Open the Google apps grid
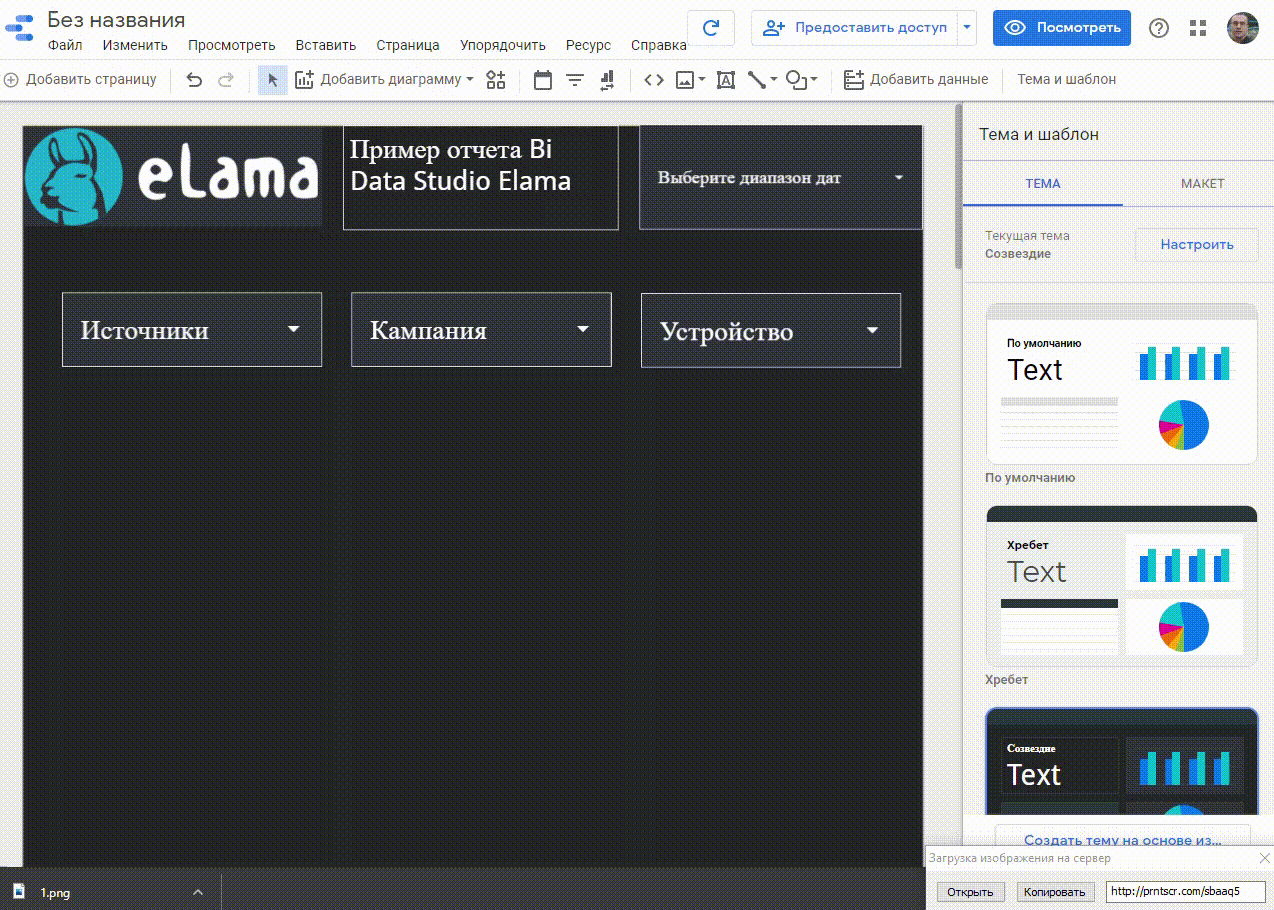The image size is (1274, 910). tap(1198, 28)
